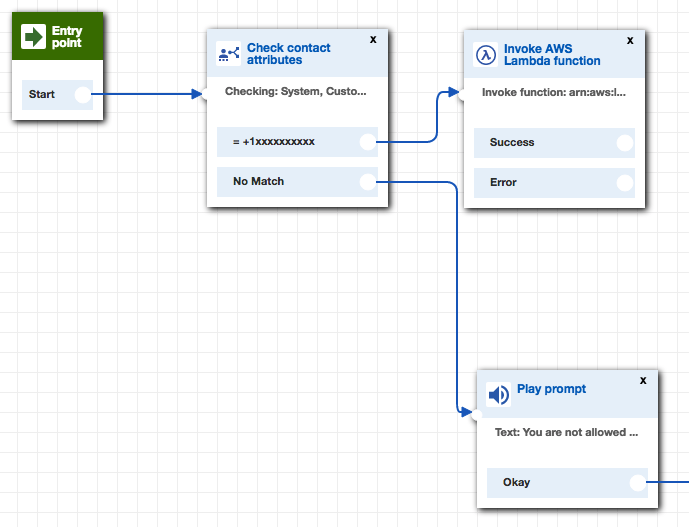Image resolution: width=689 pixels, height=527 pixels.
Task: Select the +1xxxxxxxxxx condition output connector
Action: pos(367,142)
